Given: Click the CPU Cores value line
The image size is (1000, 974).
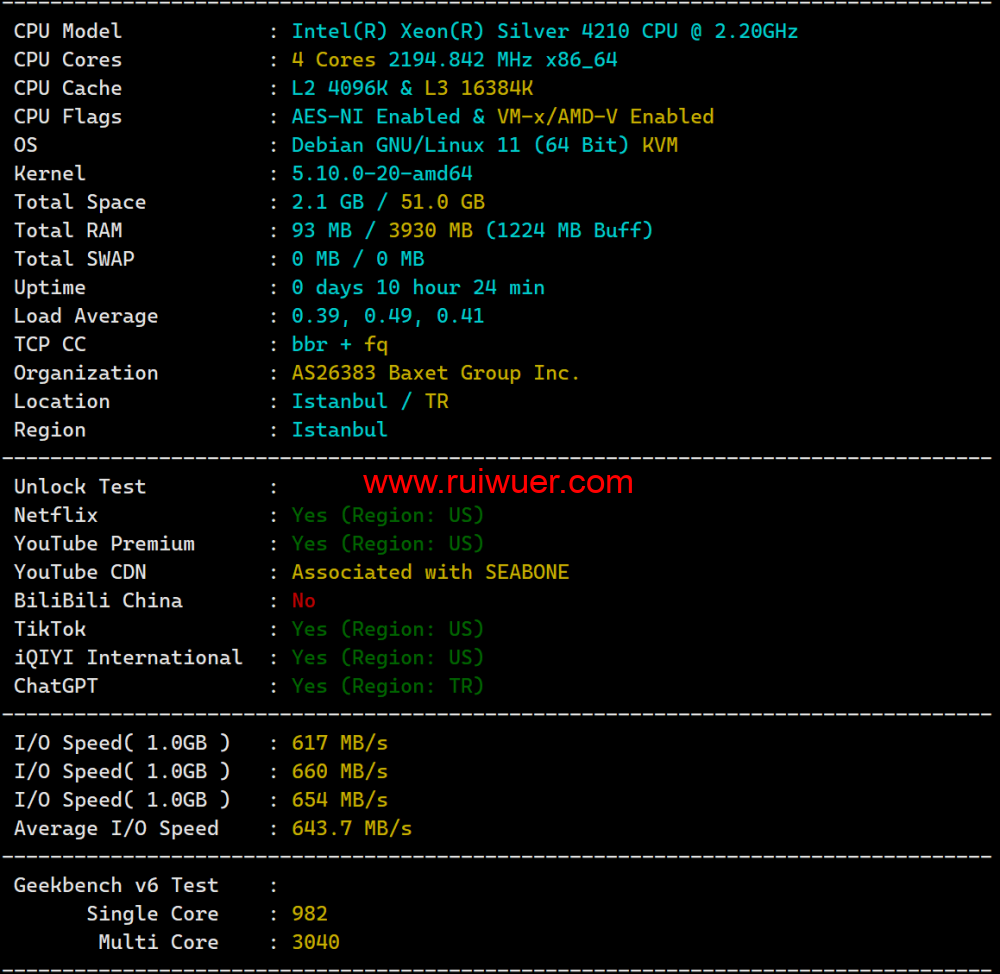Looking at the screenshot, I should 454,60.
